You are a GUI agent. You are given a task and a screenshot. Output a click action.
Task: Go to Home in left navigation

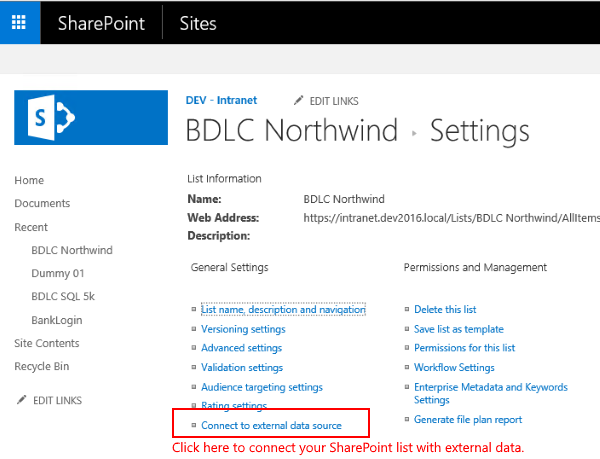coord(29,180)
